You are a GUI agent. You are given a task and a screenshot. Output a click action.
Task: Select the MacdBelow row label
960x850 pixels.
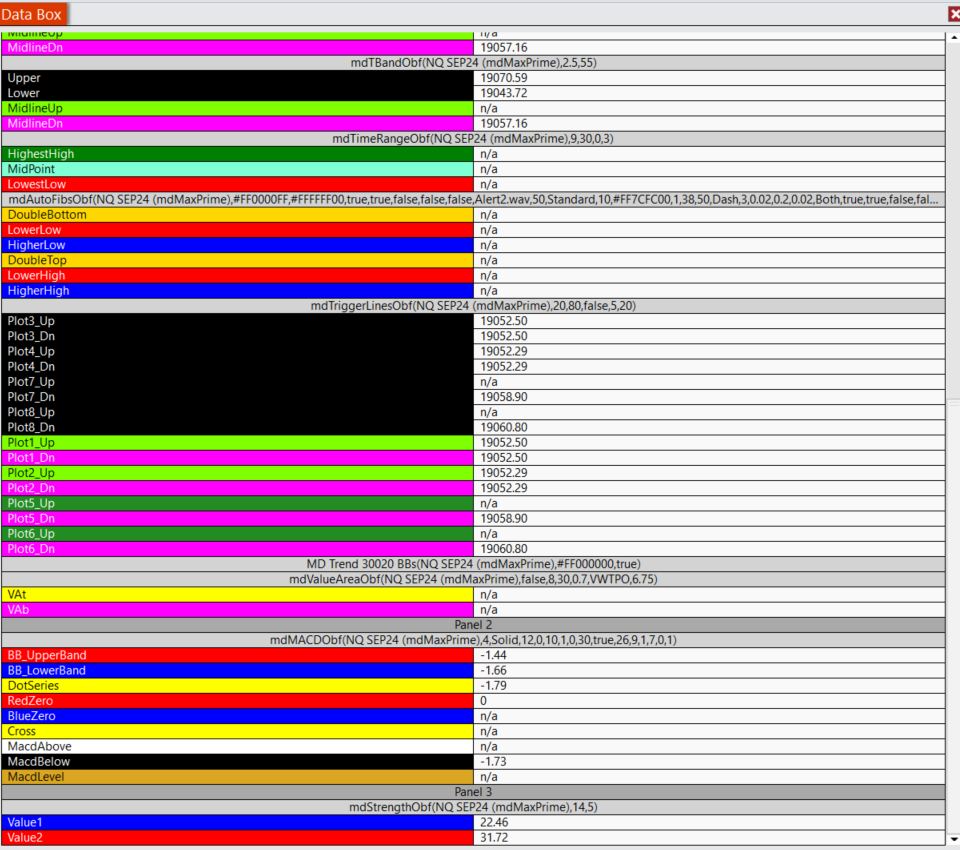pos(238,761)
